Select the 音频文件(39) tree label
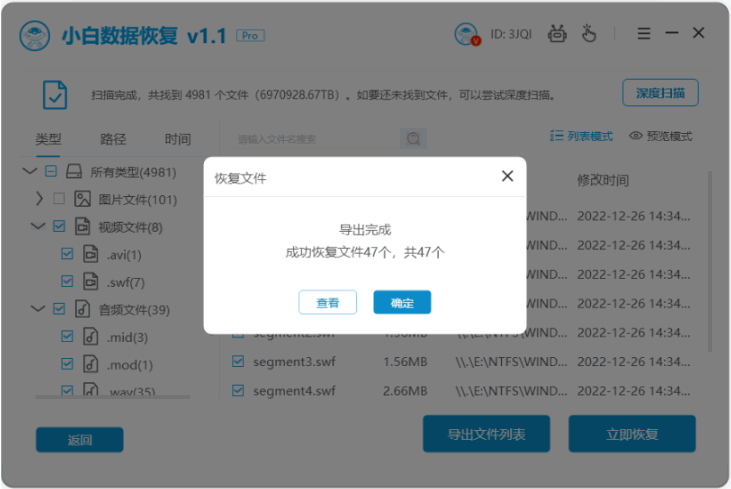731x489 pixels. point(134,310)
